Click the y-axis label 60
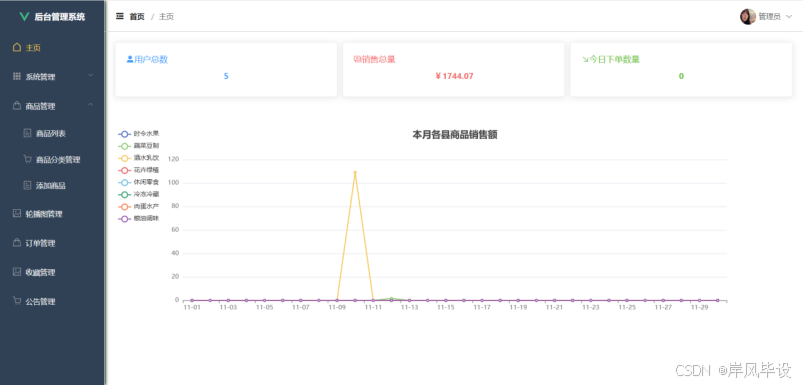The image size is (803, 386). pos(175,230)
